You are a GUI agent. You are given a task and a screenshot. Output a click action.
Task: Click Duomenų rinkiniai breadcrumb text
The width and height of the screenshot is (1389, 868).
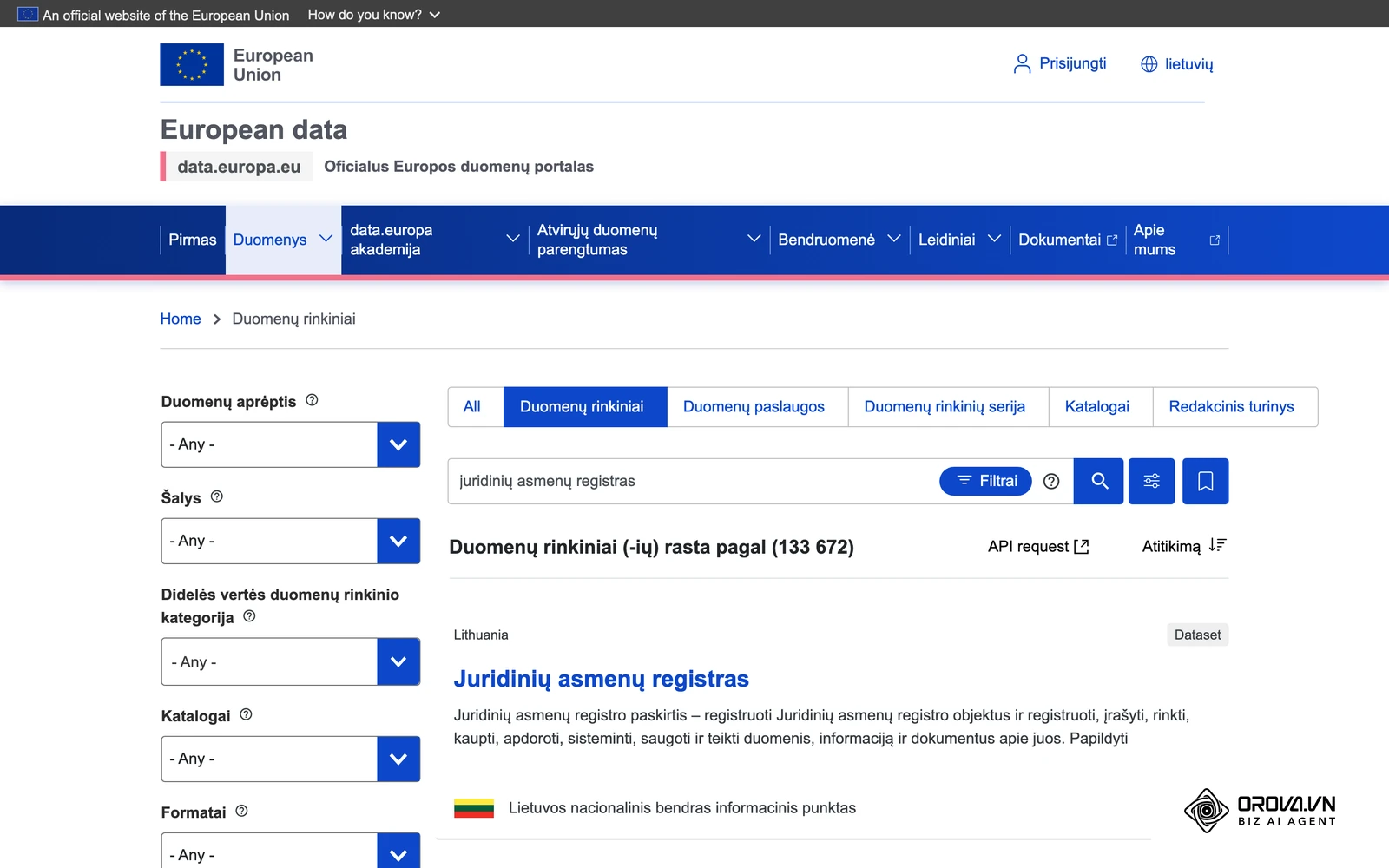pyautogui.click(x=293, y=319)
